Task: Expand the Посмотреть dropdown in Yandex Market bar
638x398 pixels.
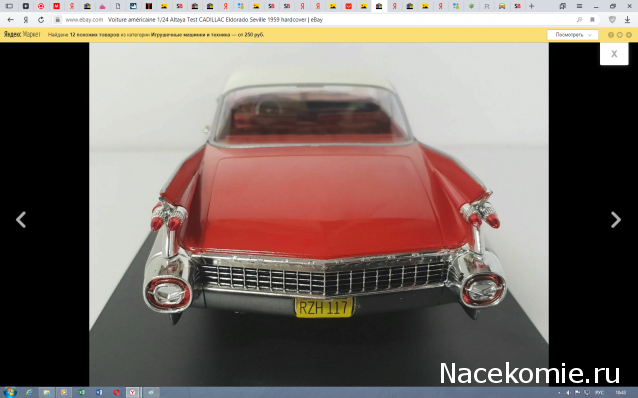Action: (572, 35)
